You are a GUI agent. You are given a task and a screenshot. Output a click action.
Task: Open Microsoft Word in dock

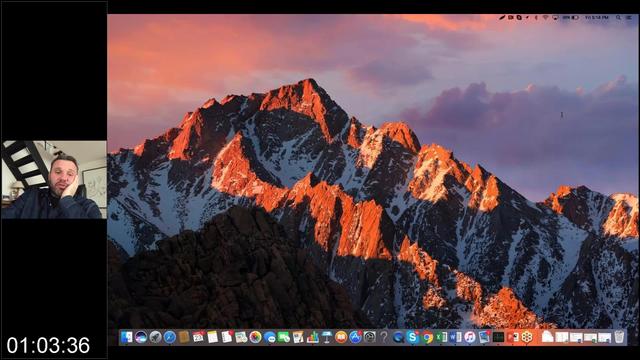[x=456, y=337]
